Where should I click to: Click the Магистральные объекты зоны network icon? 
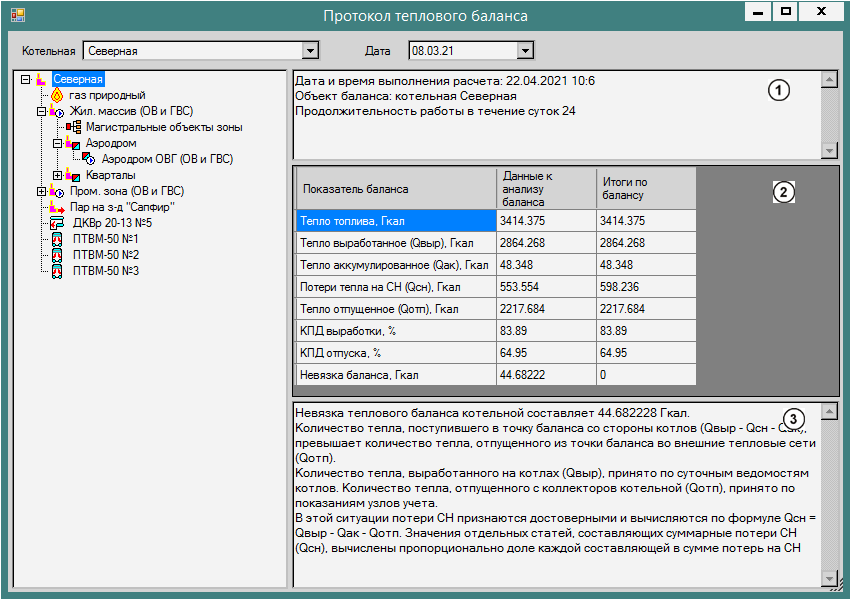pos(73,127)
